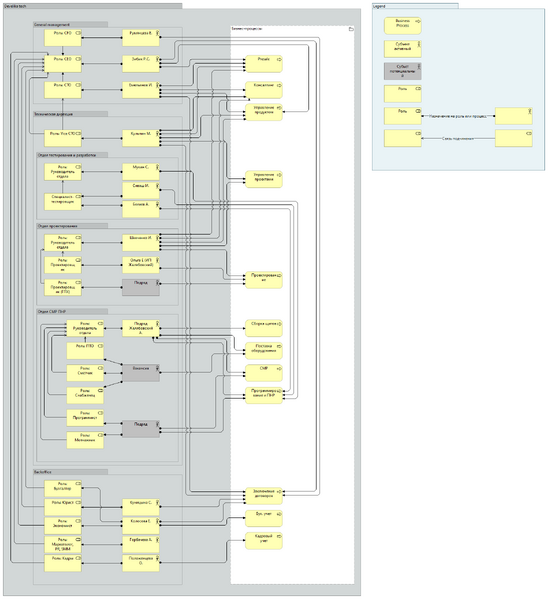Click the process arrow icon on СМР element

click(279, 369)
